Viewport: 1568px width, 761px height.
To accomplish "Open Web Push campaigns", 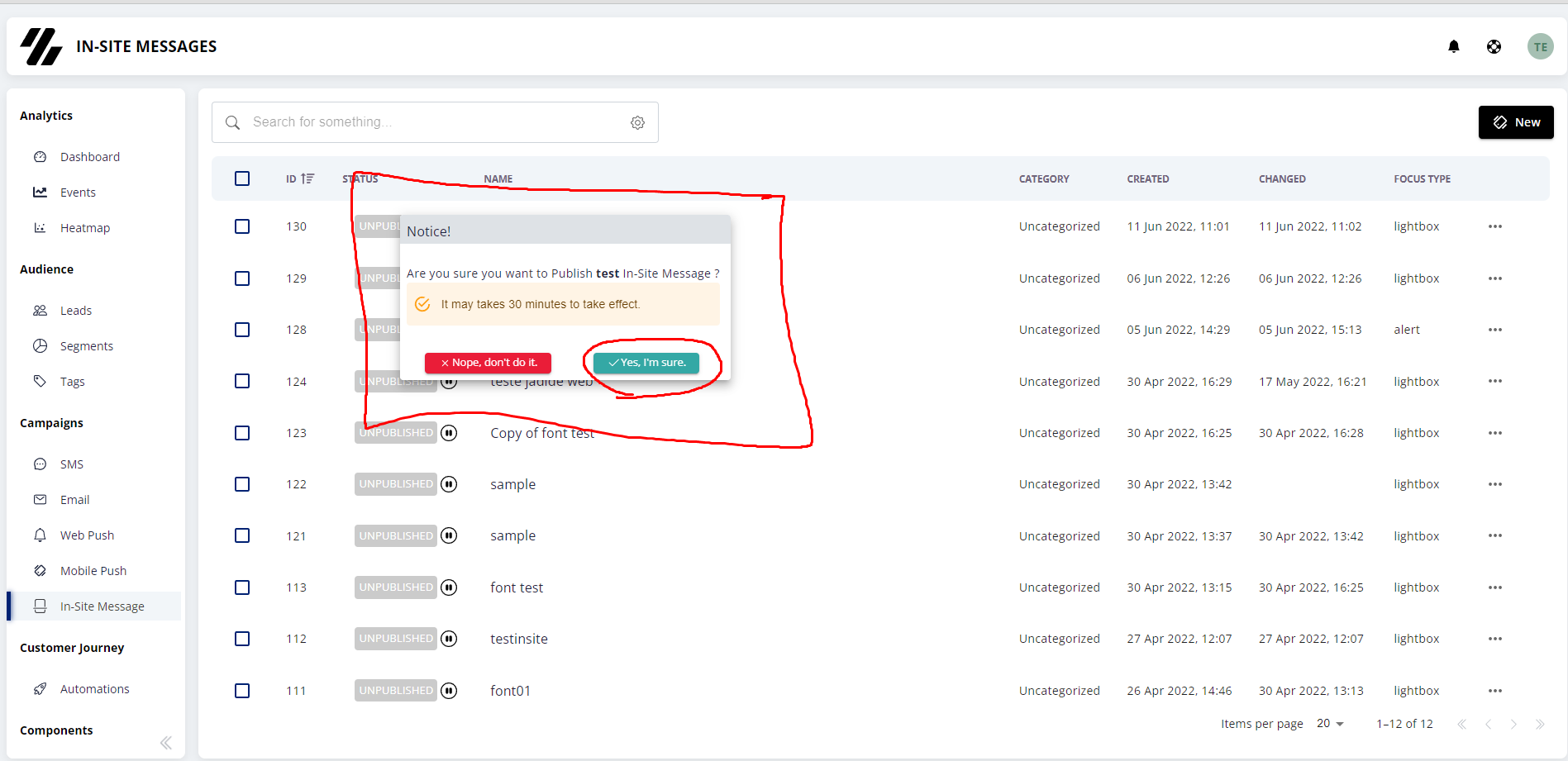I will [x=87, y=535].
